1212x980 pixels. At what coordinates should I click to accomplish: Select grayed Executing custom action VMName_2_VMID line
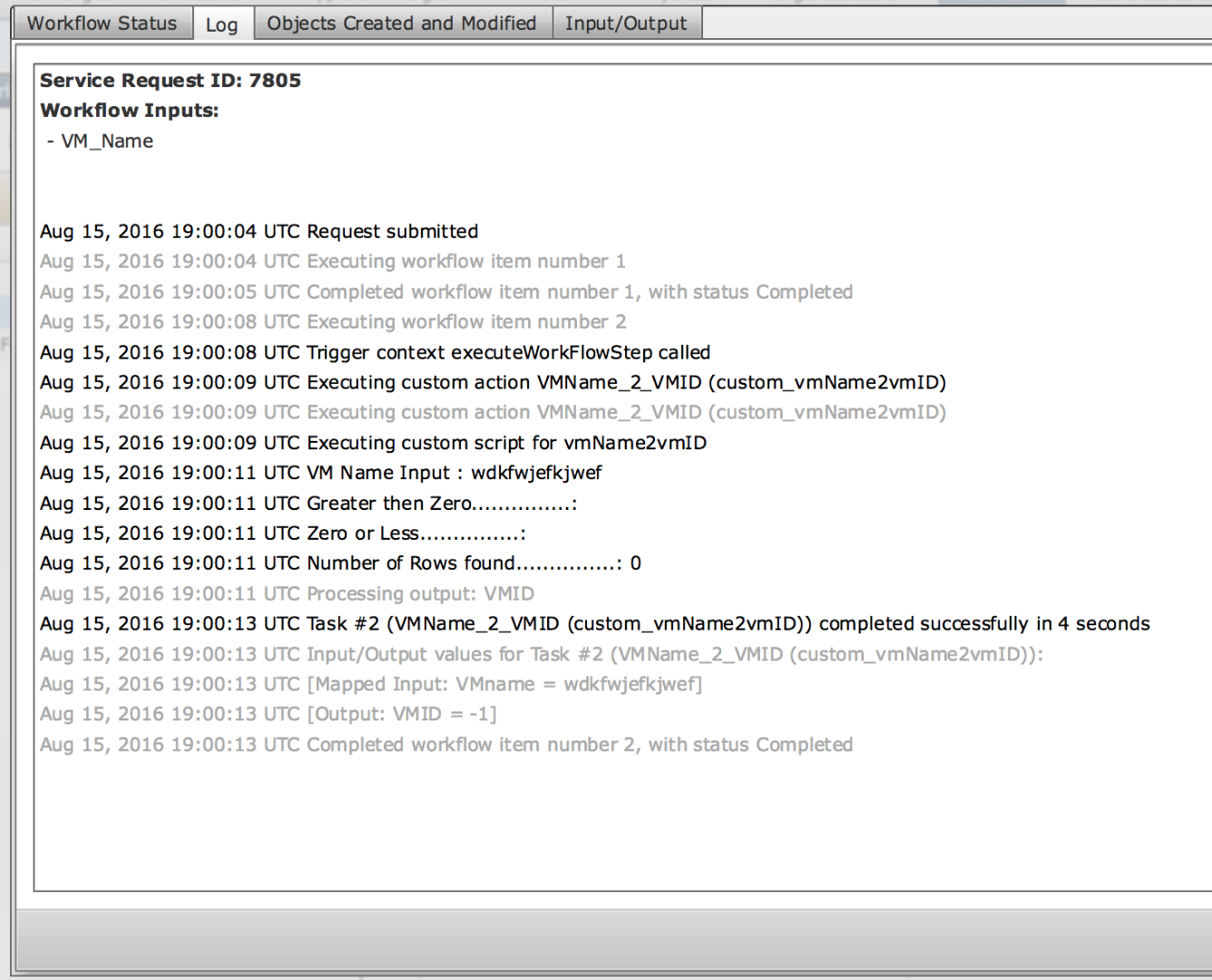point(494,412)
